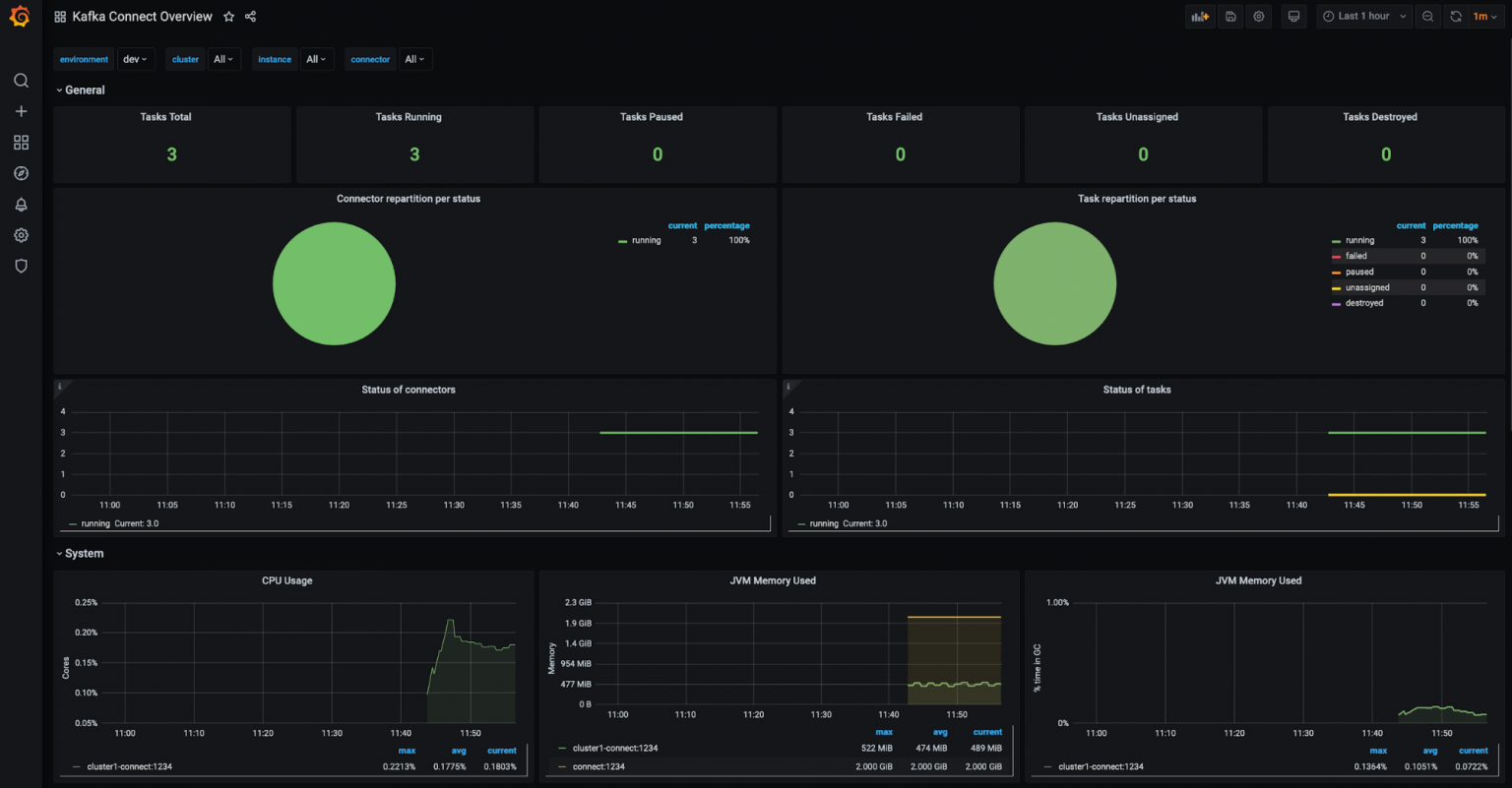1512x788 pixels.
Task: Open info icon on Status of connectors panel
Action: [59, 387]
